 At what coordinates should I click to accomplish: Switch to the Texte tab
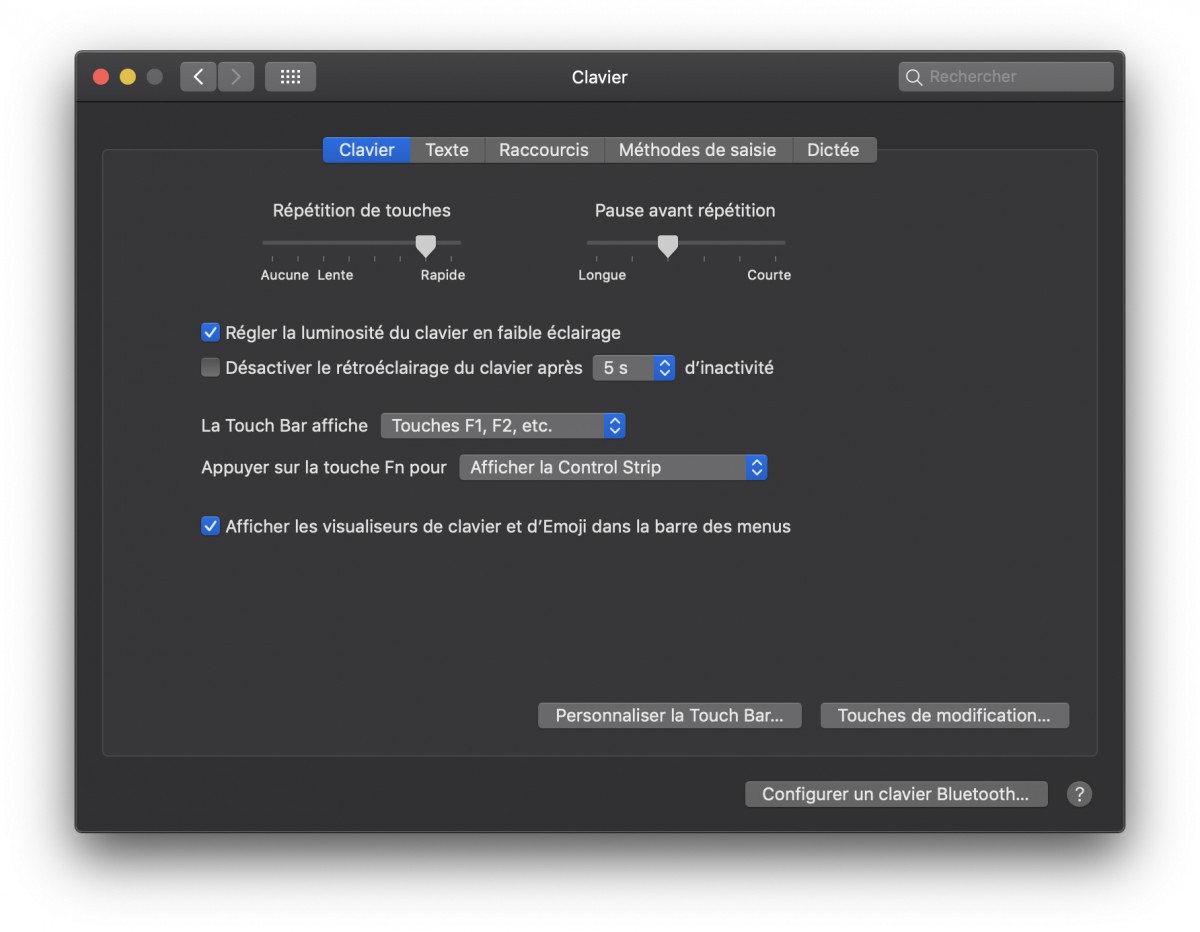pyautogui.click(x=446, y=149)
